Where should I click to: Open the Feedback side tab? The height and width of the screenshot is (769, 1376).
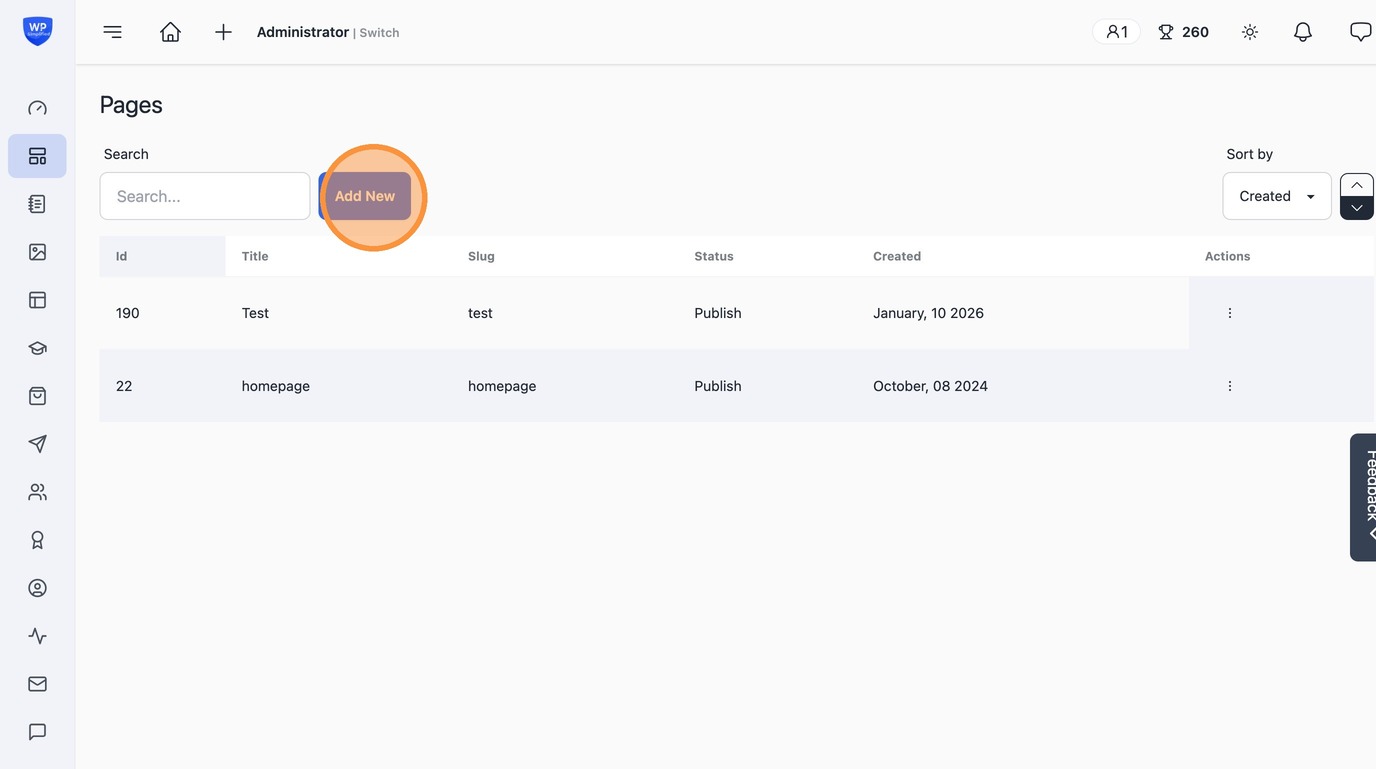click(x=1364, y=497)
